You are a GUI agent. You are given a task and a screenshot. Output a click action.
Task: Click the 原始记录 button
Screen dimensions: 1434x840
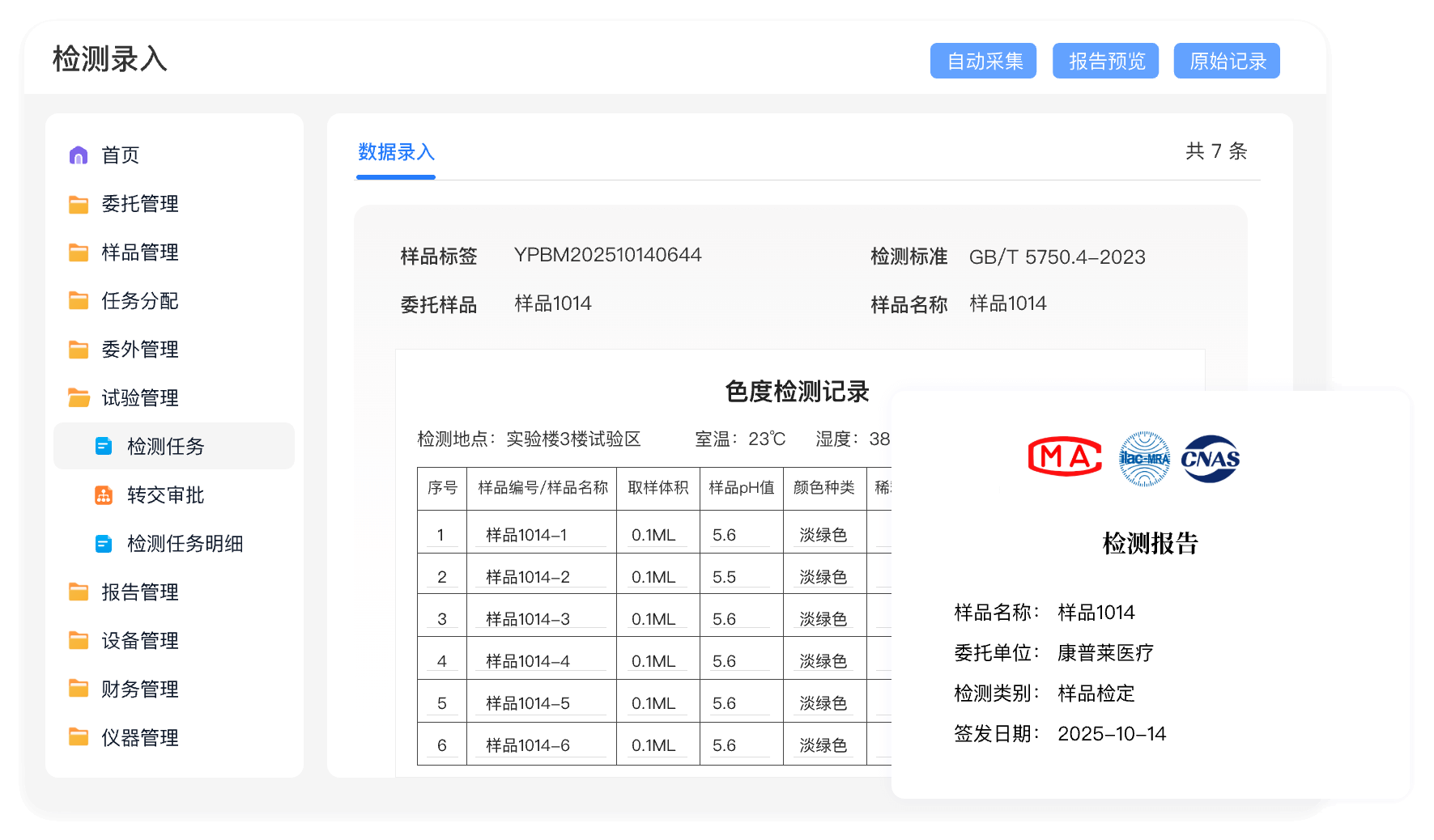click(x=1227, y=62)
